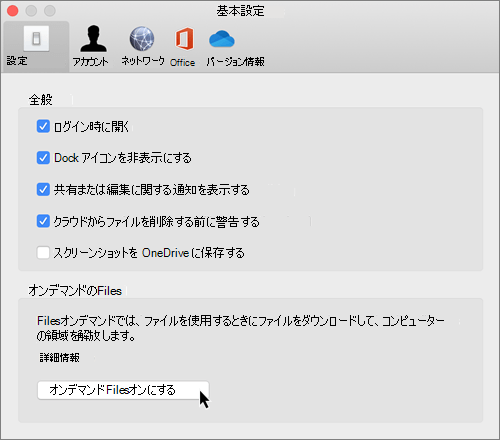Disable クラウドからファイルを削除する前に警告する
Image resolution: width=500 pixels, height=440 pixels.
(43, 221)
